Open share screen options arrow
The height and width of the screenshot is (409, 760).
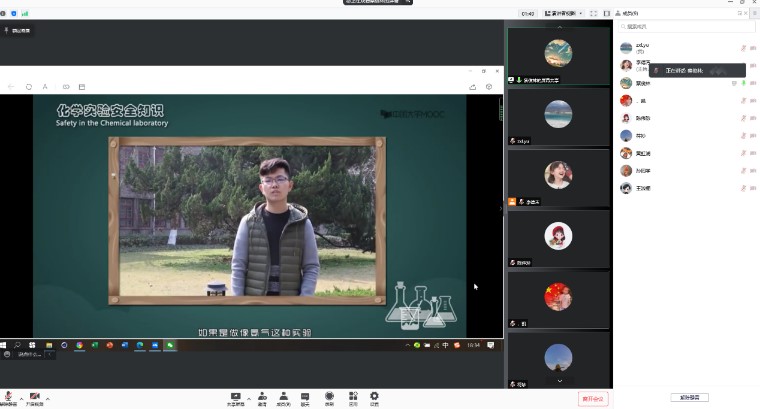249,399
